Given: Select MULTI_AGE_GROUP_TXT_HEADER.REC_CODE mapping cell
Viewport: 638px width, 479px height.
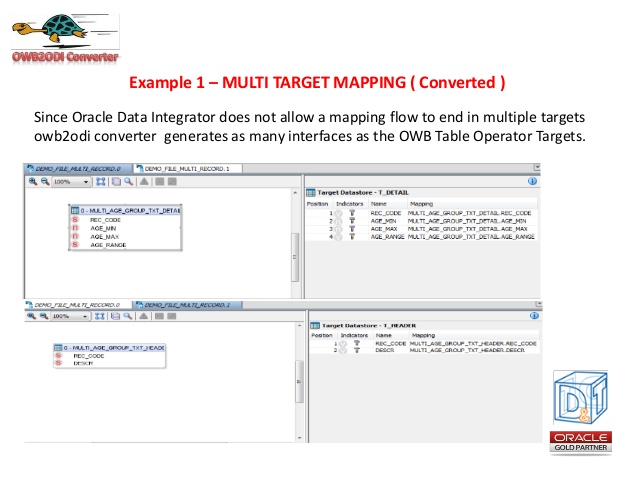Looking at the screenshot, I should pyautogui.click(x=473, y=343).
